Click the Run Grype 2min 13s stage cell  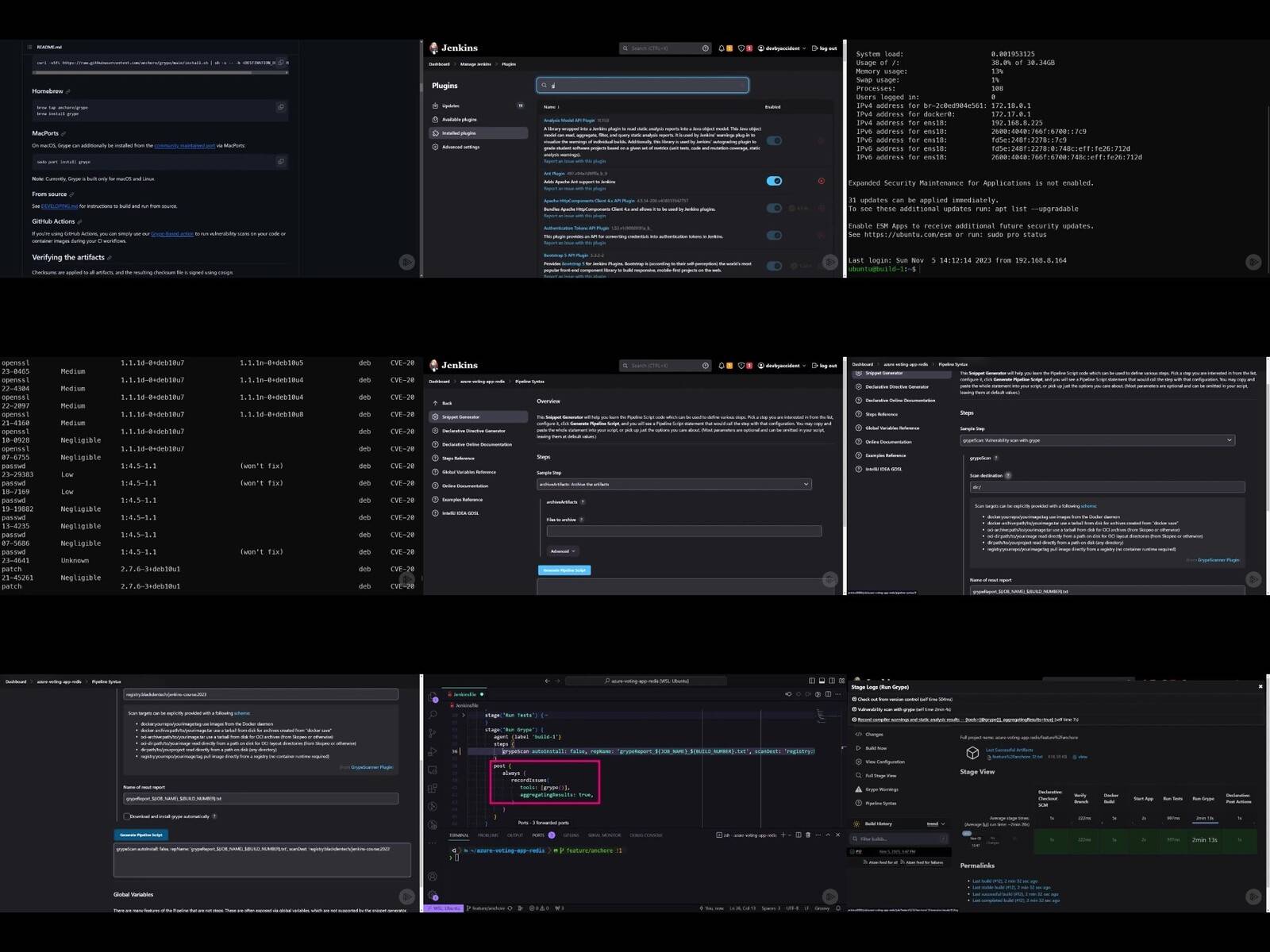[x=1203, y=840]
